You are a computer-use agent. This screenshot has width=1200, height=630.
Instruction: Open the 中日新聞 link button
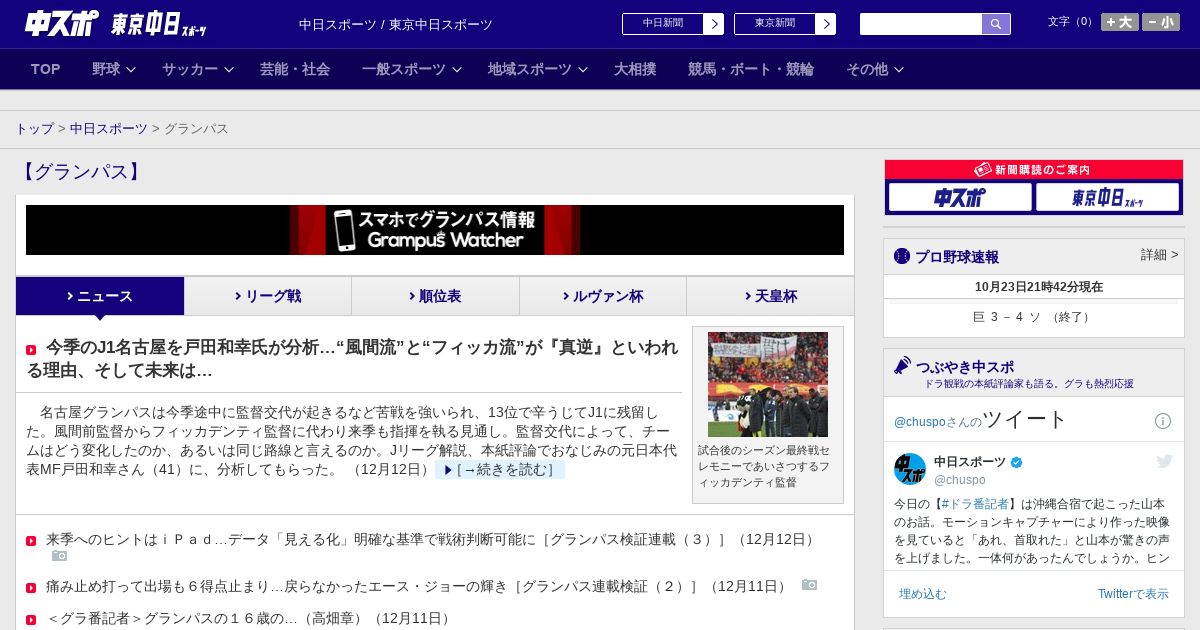[663, 24]
